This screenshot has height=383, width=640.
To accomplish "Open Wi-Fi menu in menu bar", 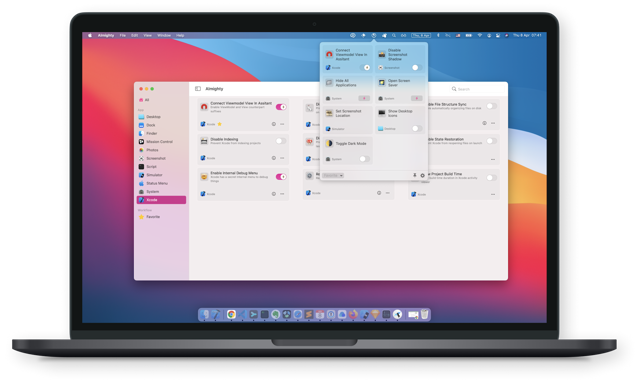I will (x=480, y=36).
